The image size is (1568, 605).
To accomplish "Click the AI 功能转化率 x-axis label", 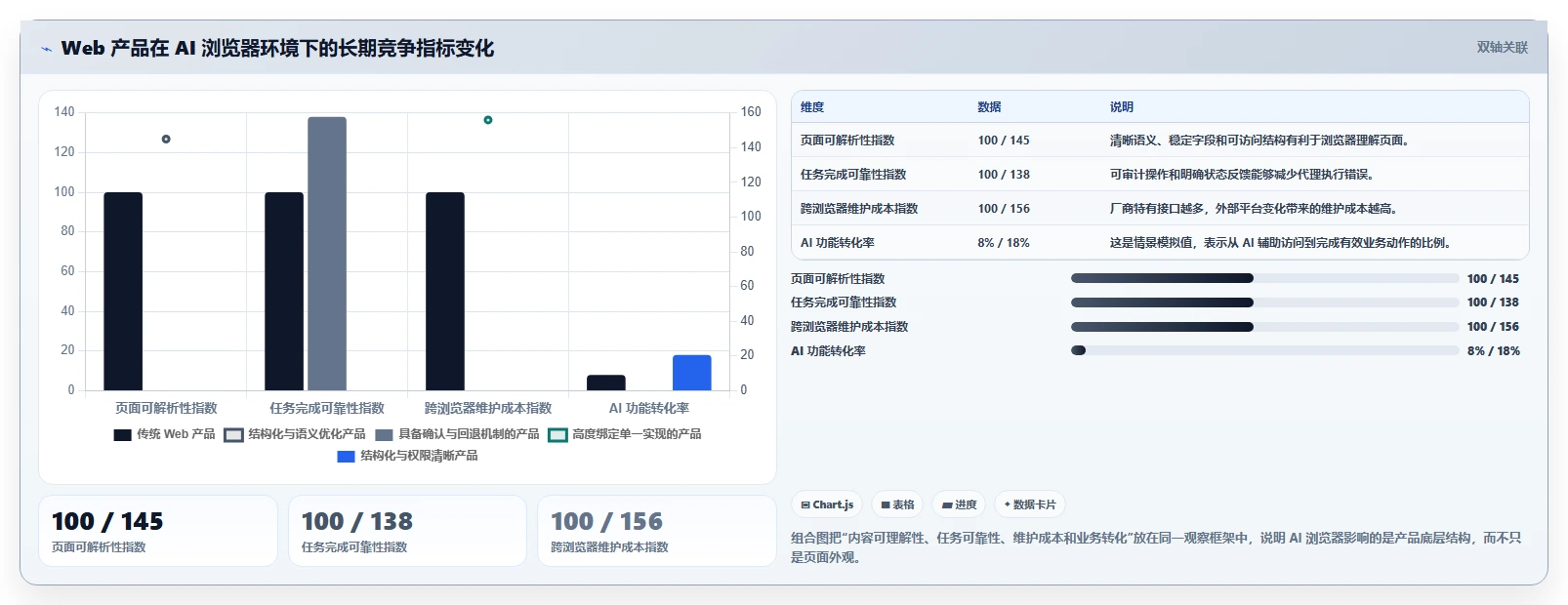I will (649, 408).
